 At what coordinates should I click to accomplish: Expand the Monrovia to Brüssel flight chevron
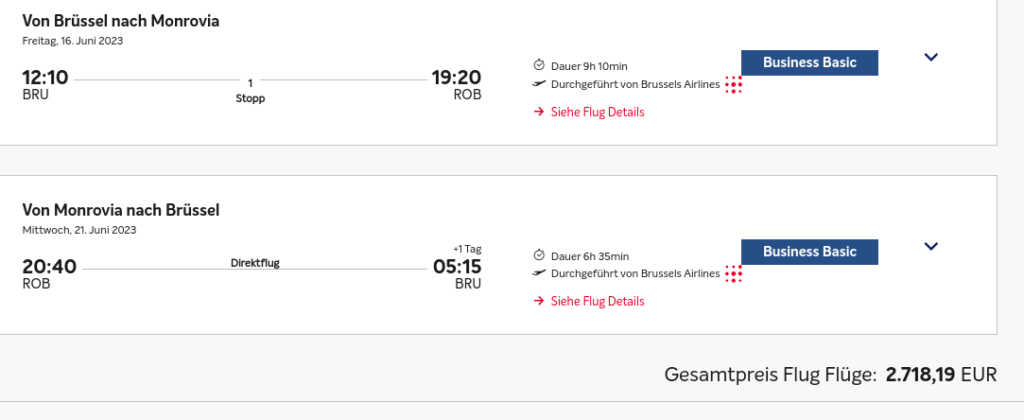tap(931, 247)
